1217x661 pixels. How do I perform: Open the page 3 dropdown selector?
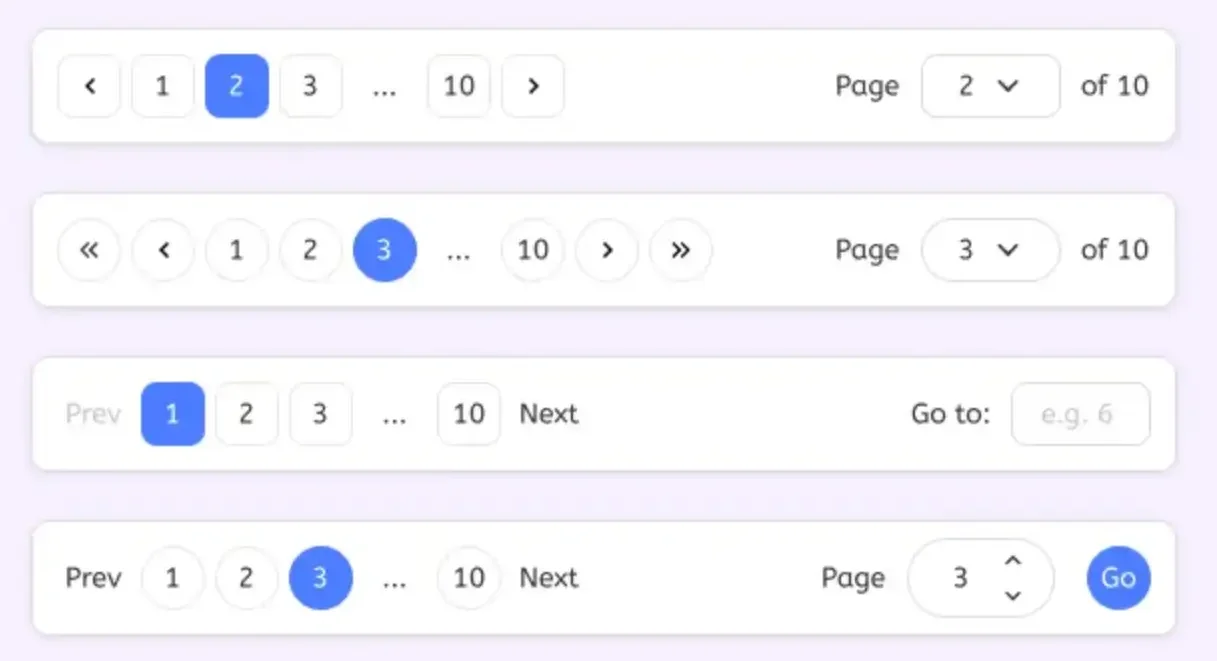[x=990, y=250]
